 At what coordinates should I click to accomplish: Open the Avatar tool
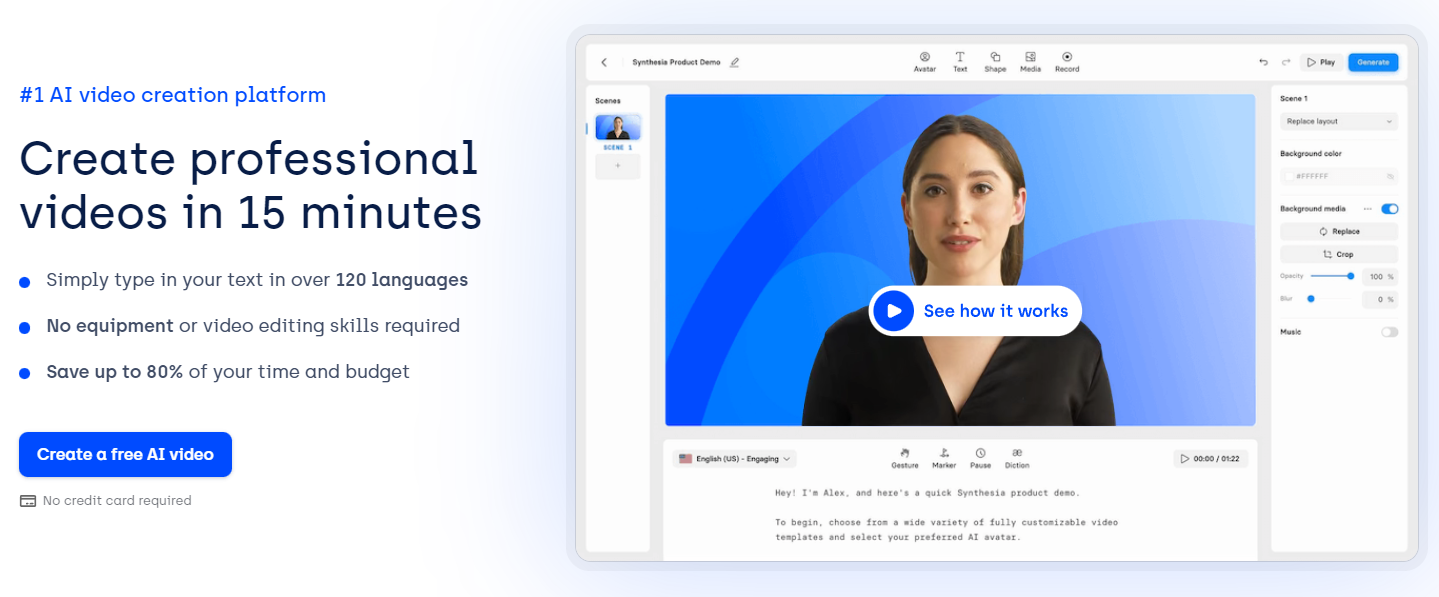(x=925, y=62)
